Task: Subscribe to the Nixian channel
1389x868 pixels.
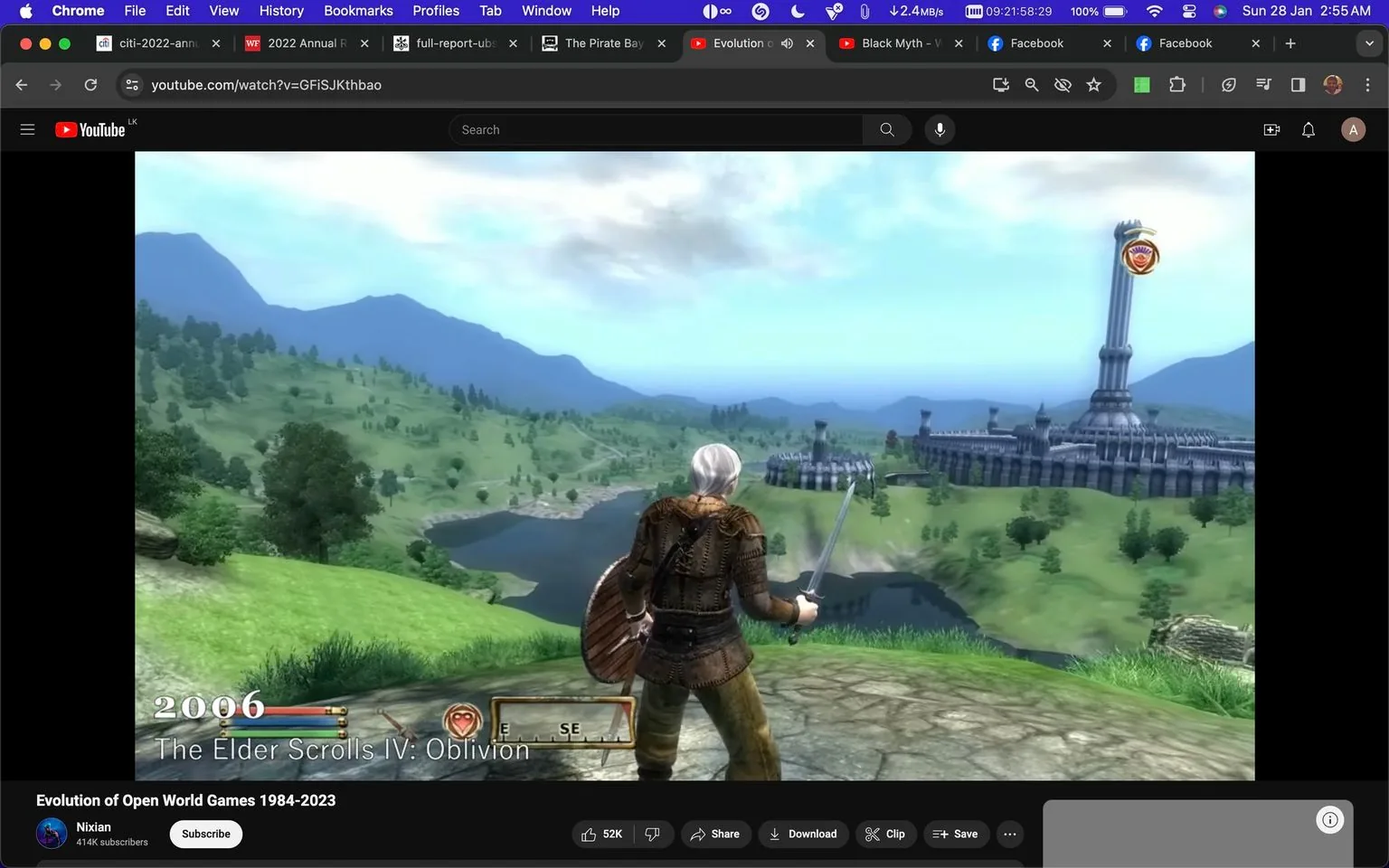Action: tap(205, 834)
